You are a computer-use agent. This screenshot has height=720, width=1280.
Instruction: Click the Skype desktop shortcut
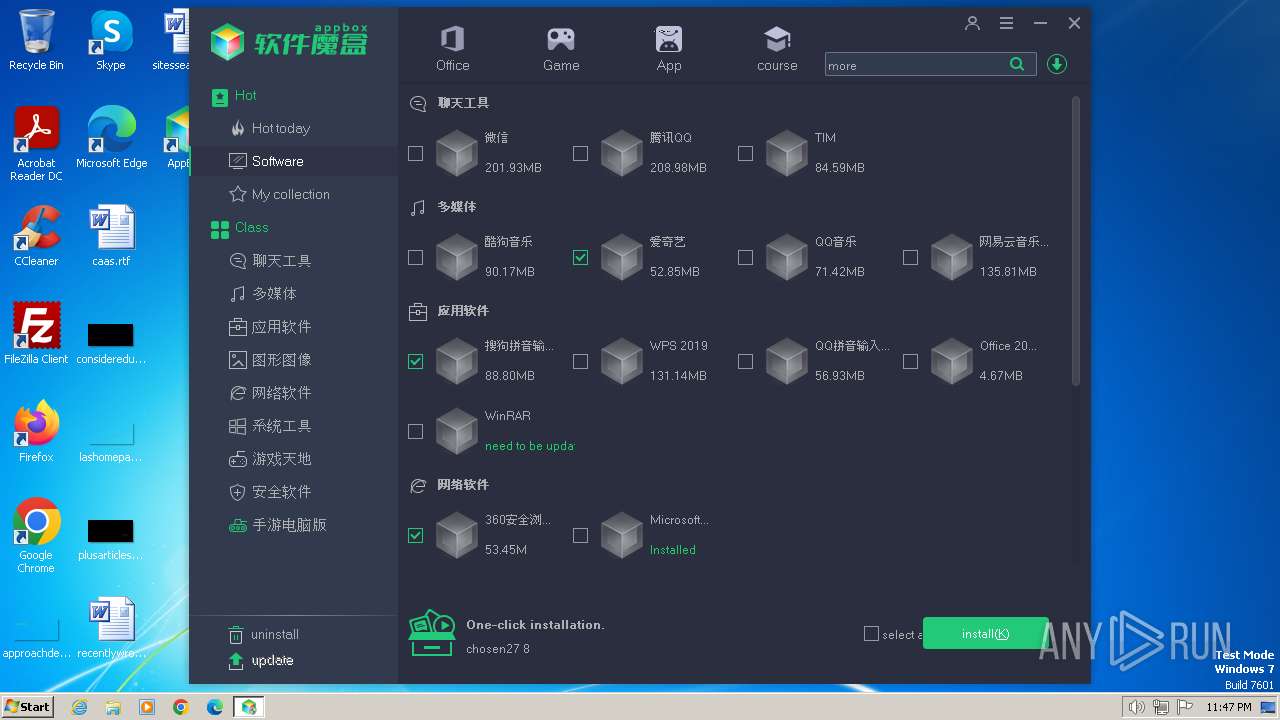pyautogui.click(x=110, y=40)
